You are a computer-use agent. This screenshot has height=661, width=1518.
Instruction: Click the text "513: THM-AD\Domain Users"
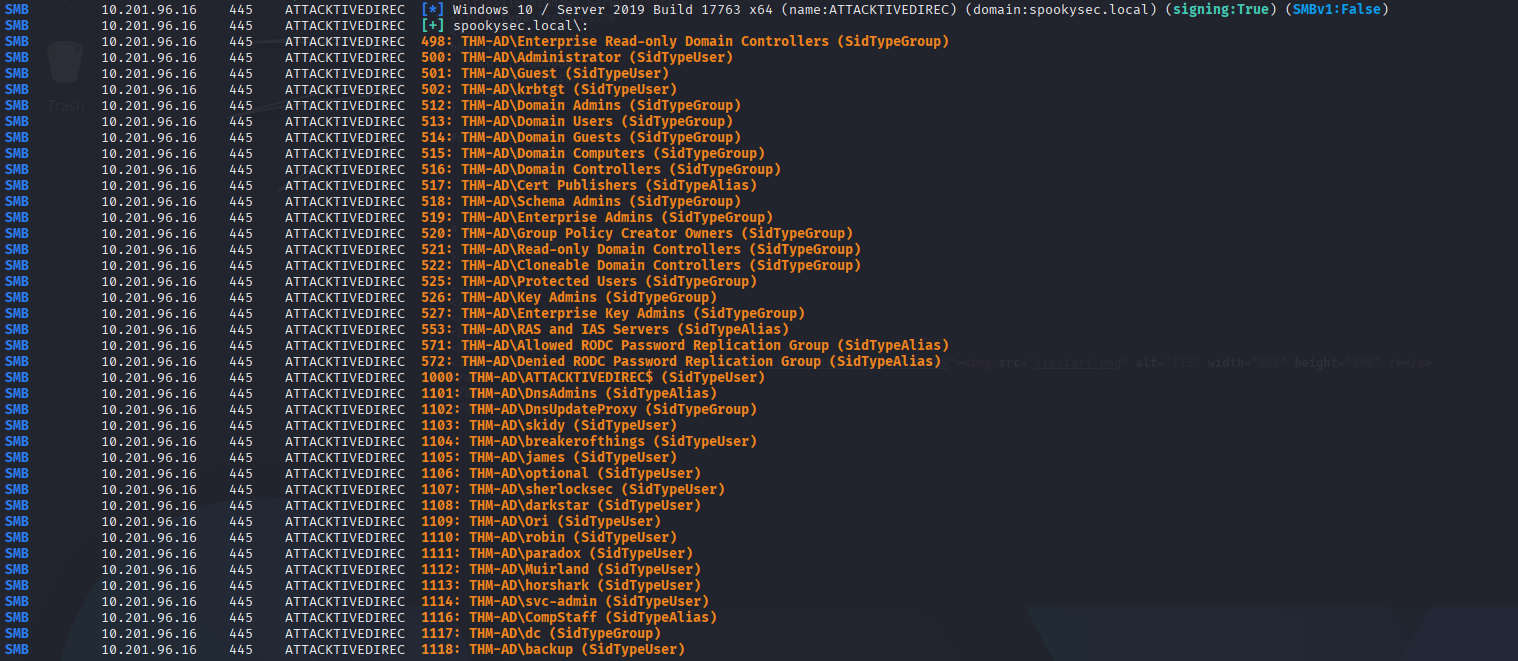click(517, 121)
